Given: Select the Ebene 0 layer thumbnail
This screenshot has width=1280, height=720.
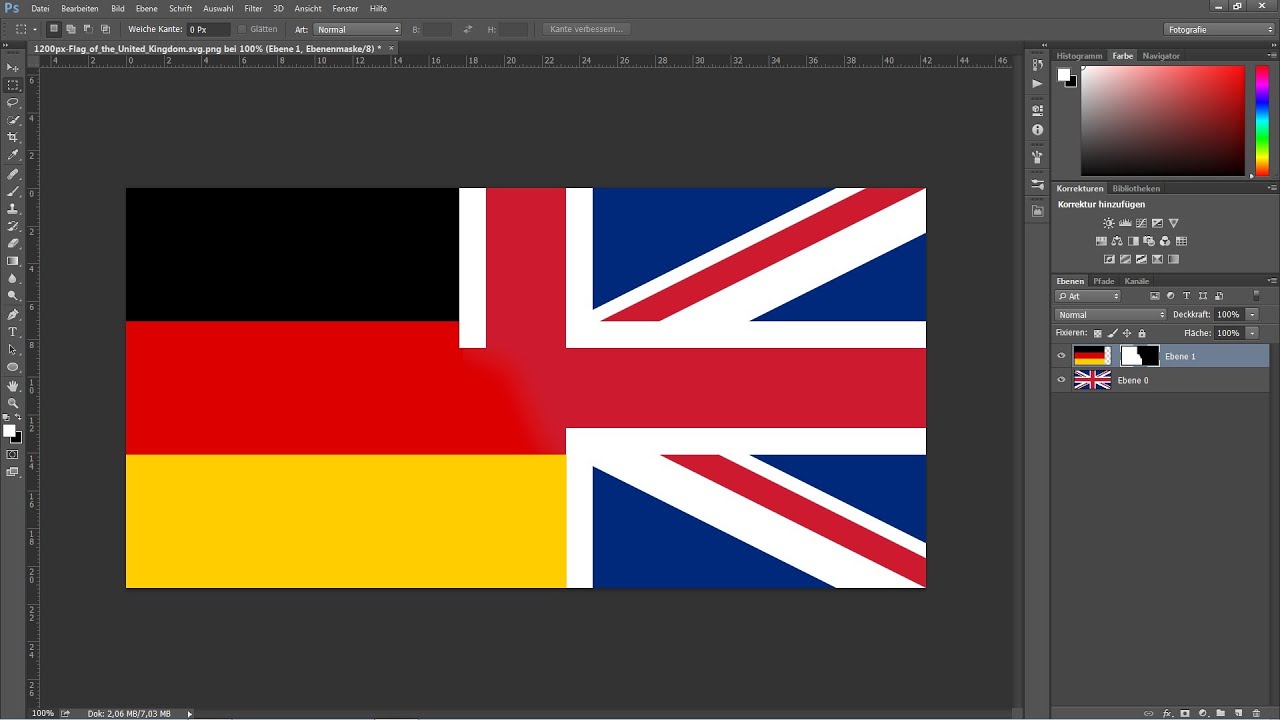Looking at the screenshot, I should (1092, 380).
